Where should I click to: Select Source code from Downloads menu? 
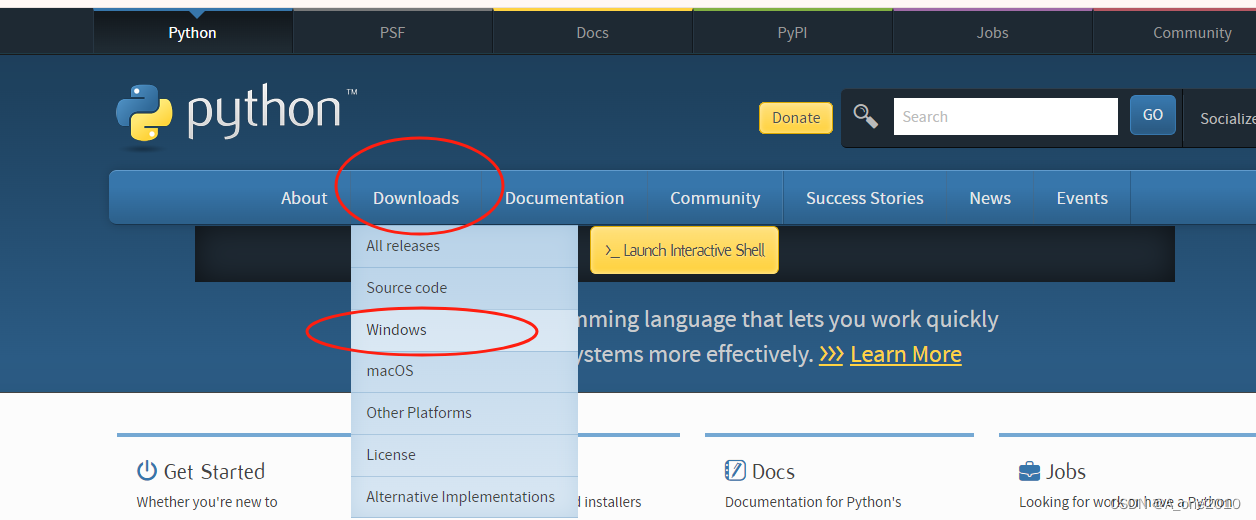[x=464, y=288]
